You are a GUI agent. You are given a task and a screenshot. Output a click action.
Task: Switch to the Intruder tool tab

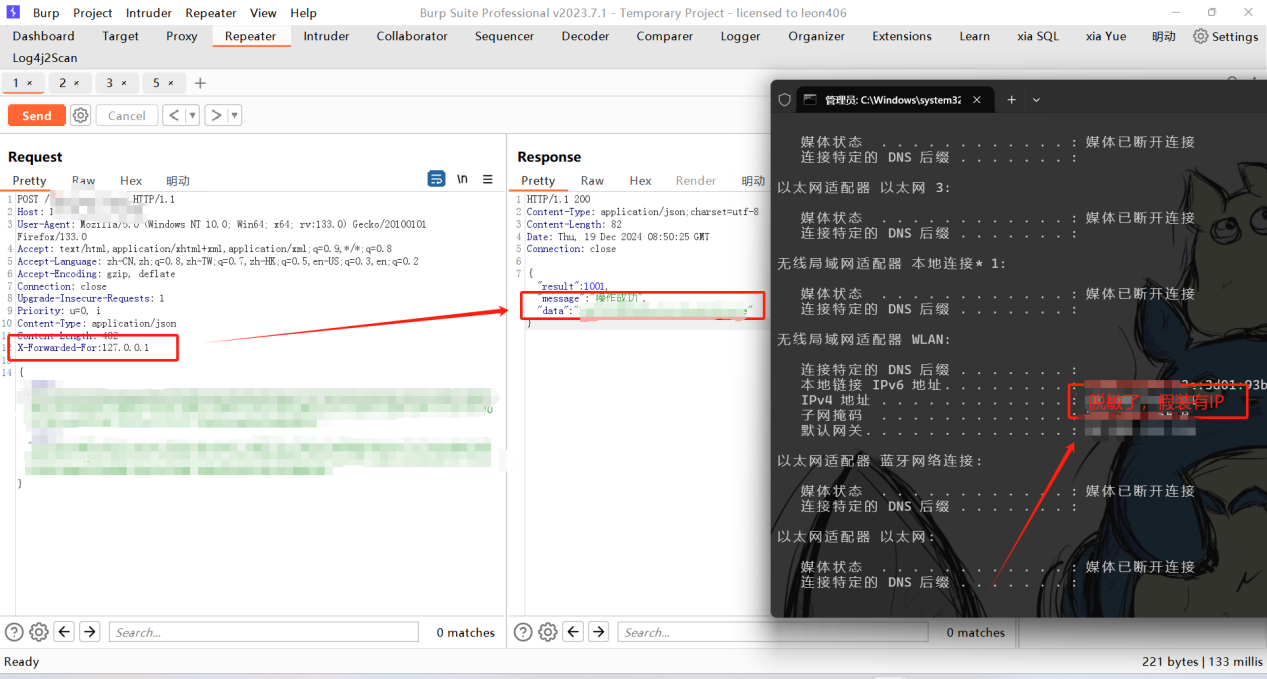326,36
